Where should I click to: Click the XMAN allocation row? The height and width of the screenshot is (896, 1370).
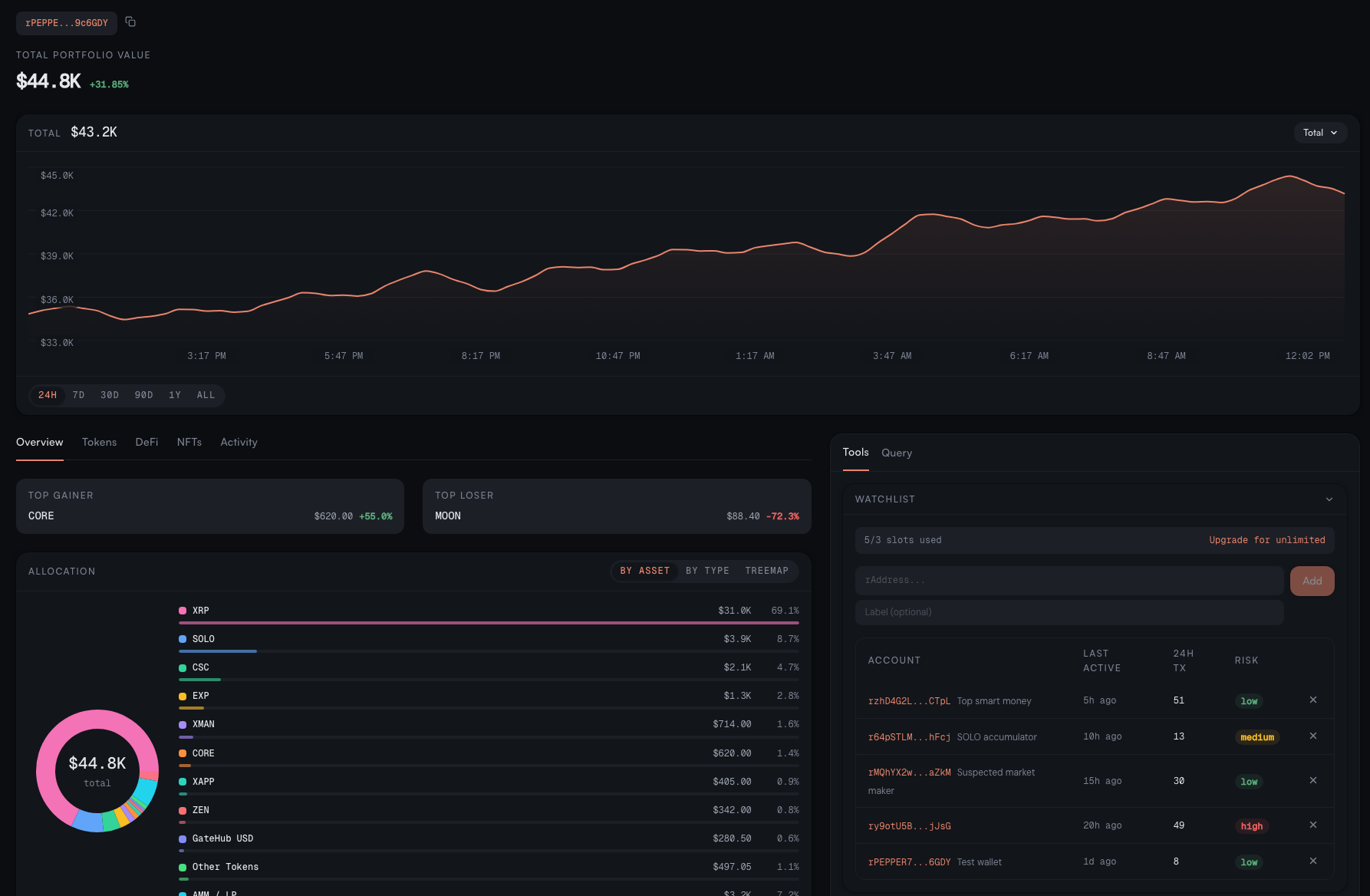[489, 729]
